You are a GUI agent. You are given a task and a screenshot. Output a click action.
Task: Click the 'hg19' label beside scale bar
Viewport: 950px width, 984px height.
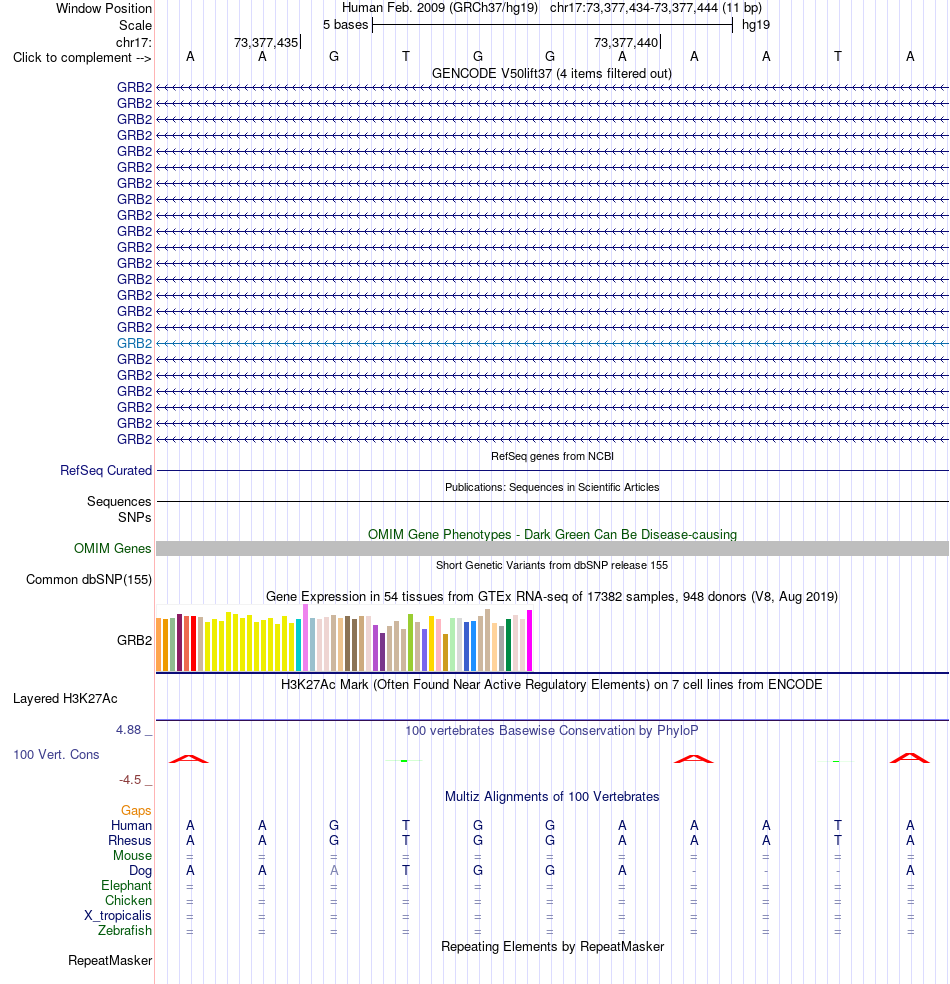point(755,25)
